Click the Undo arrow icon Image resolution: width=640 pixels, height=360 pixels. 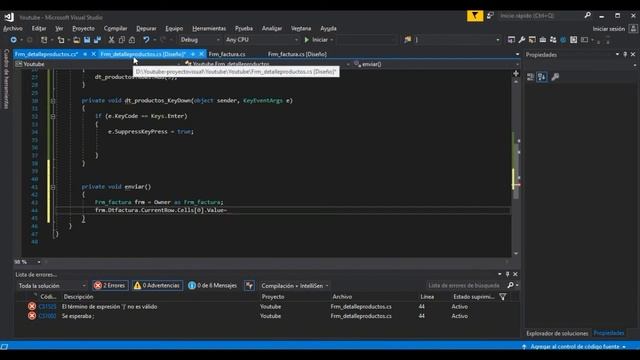(146, 40)
